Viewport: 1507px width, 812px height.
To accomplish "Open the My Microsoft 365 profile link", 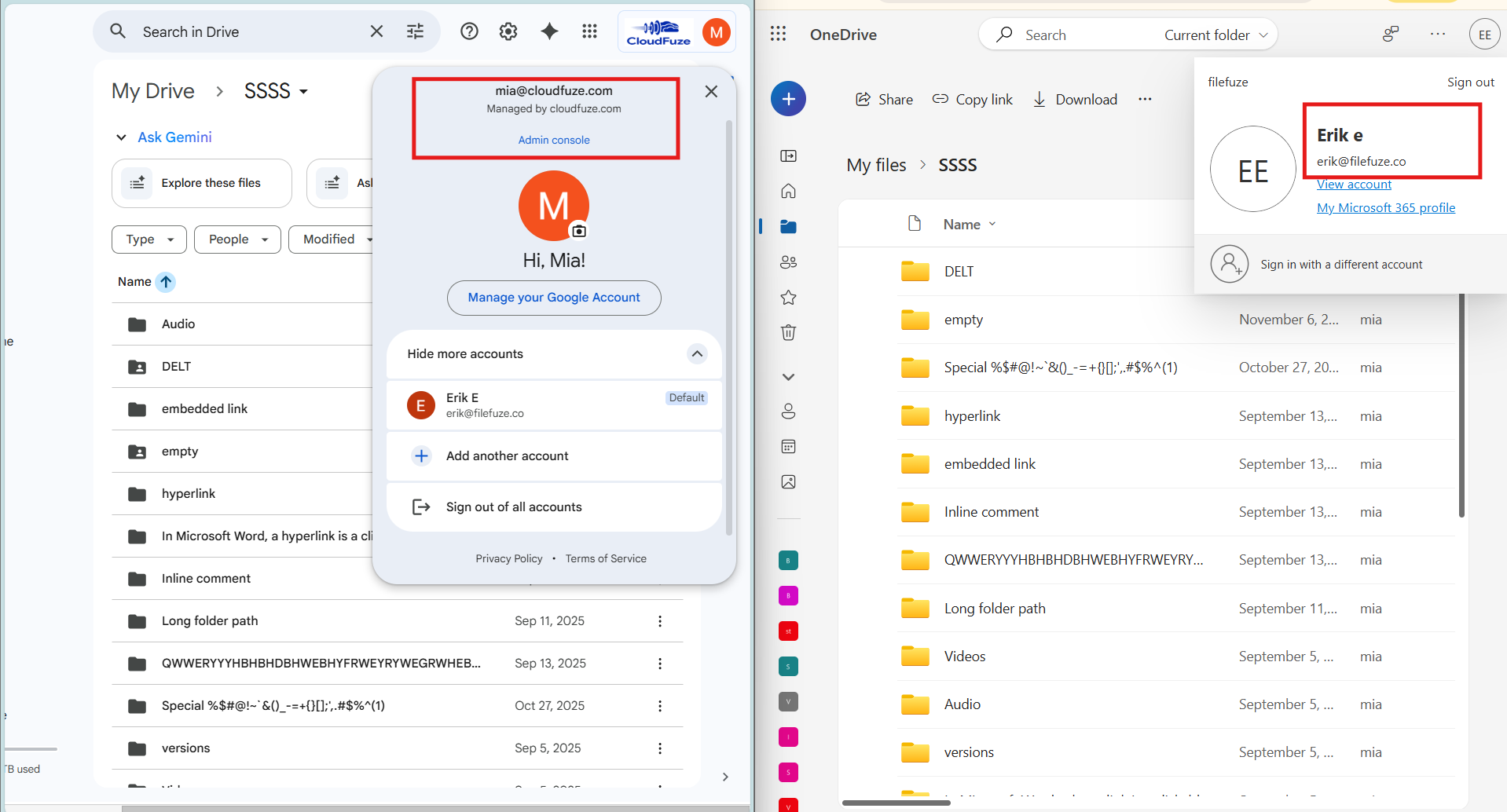I will click(1385, 208).
